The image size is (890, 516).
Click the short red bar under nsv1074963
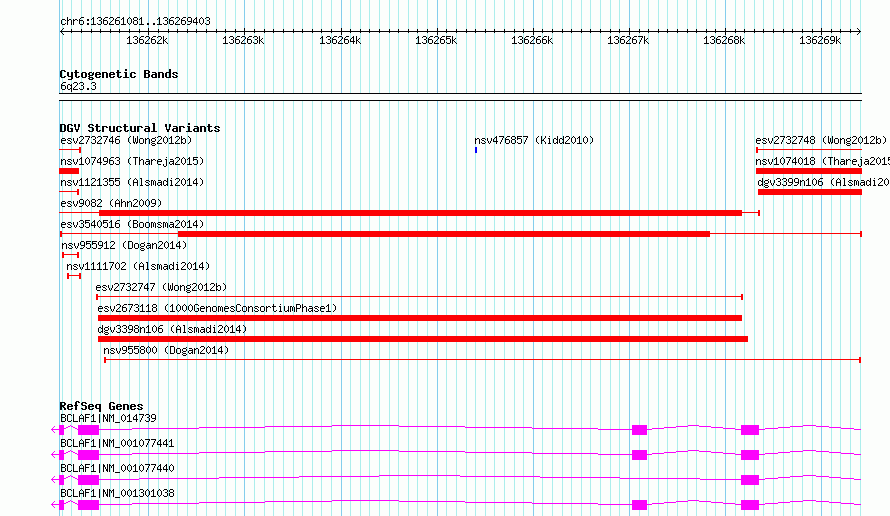(69, 171)
